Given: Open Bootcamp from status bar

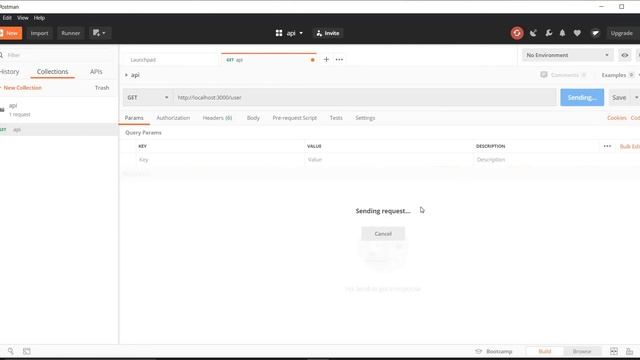Looking at the screenshot, I should (x=494, y=351).
